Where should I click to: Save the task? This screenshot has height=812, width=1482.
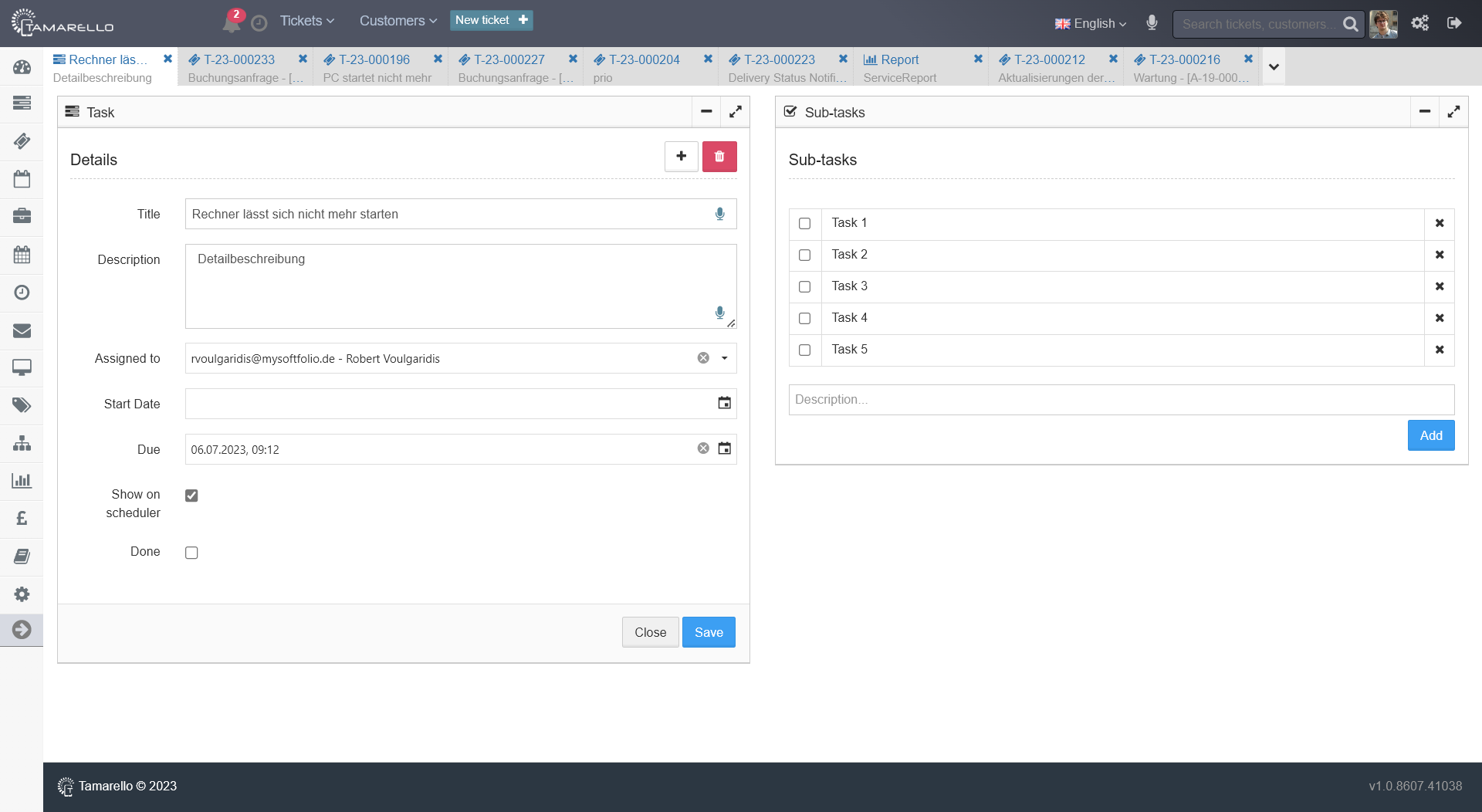point(709,632)
